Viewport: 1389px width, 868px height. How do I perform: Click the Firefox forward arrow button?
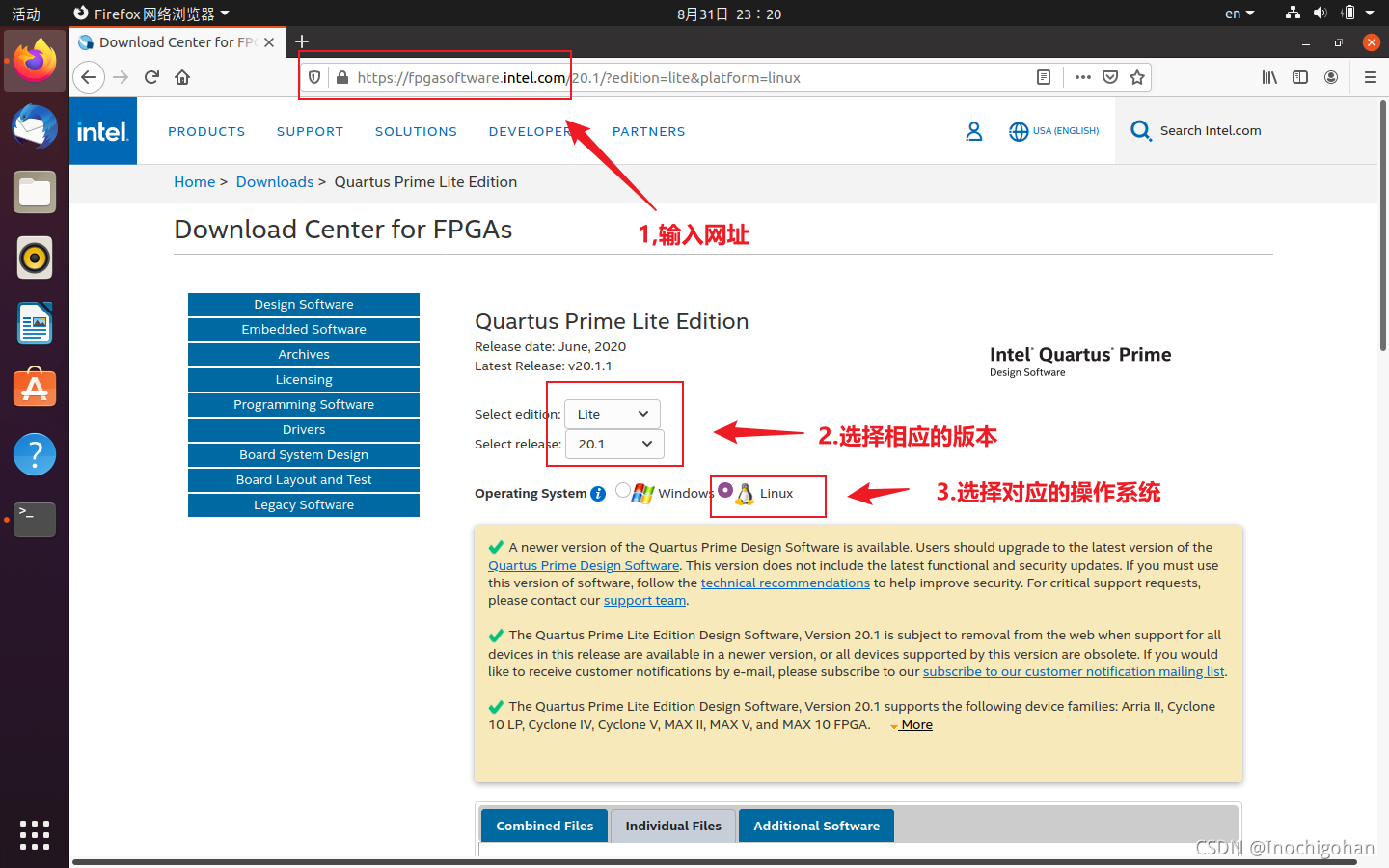[x=121, y=77]
